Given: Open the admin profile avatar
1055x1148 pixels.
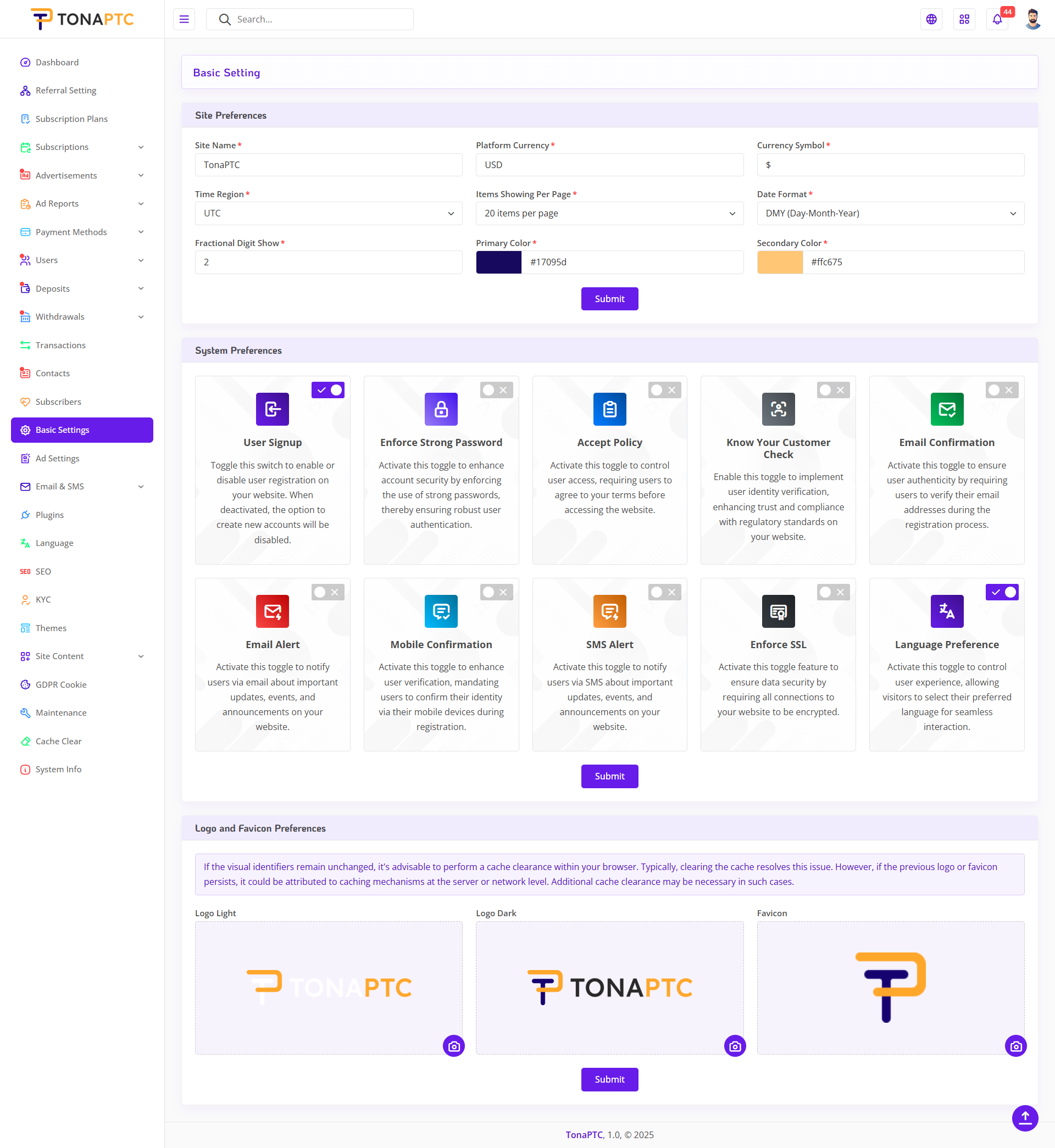Looking at the screenshot, I should (x=1032, y=19).
